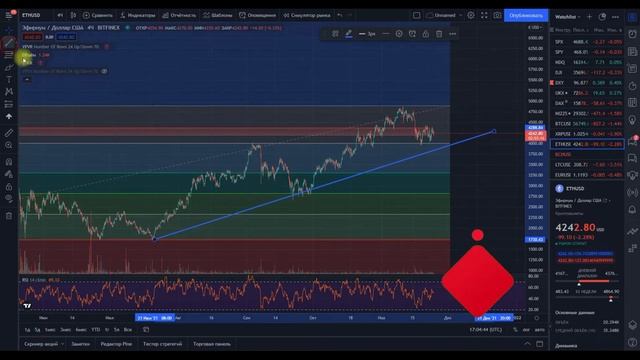The height and width of the screenshot is (360, 640).
Task: Toggle лог (log) scale button
Action: coord(526,329)
